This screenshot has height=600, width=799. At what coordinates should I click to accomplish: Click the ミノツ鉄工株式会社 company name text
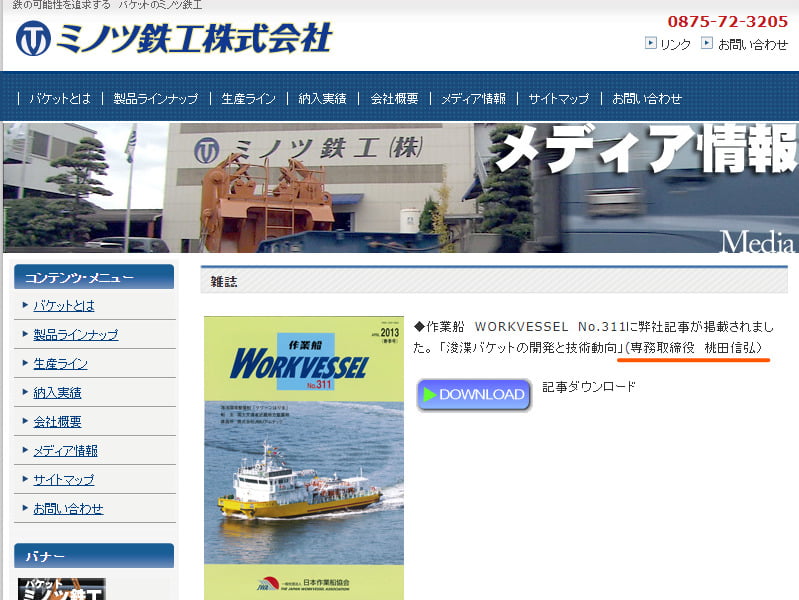tap(194, 38)
